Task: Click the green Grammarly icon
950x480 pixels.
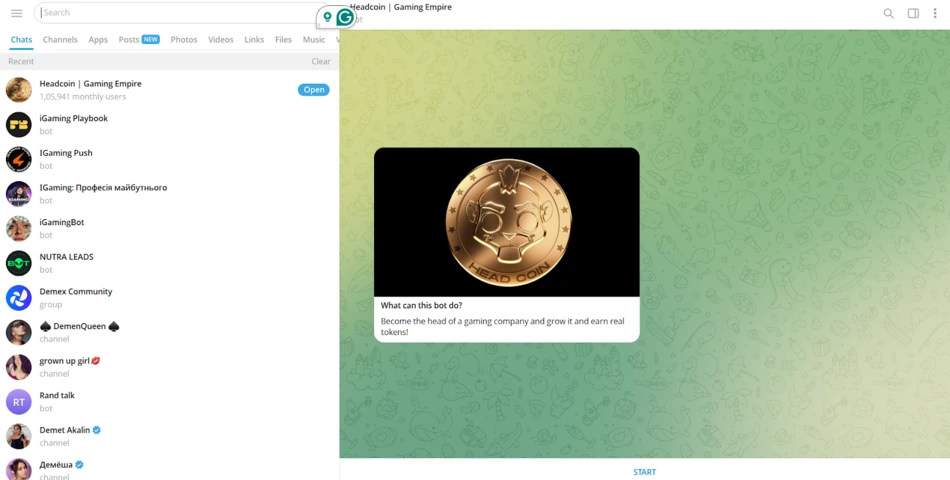Action: [x=345, y=17]
